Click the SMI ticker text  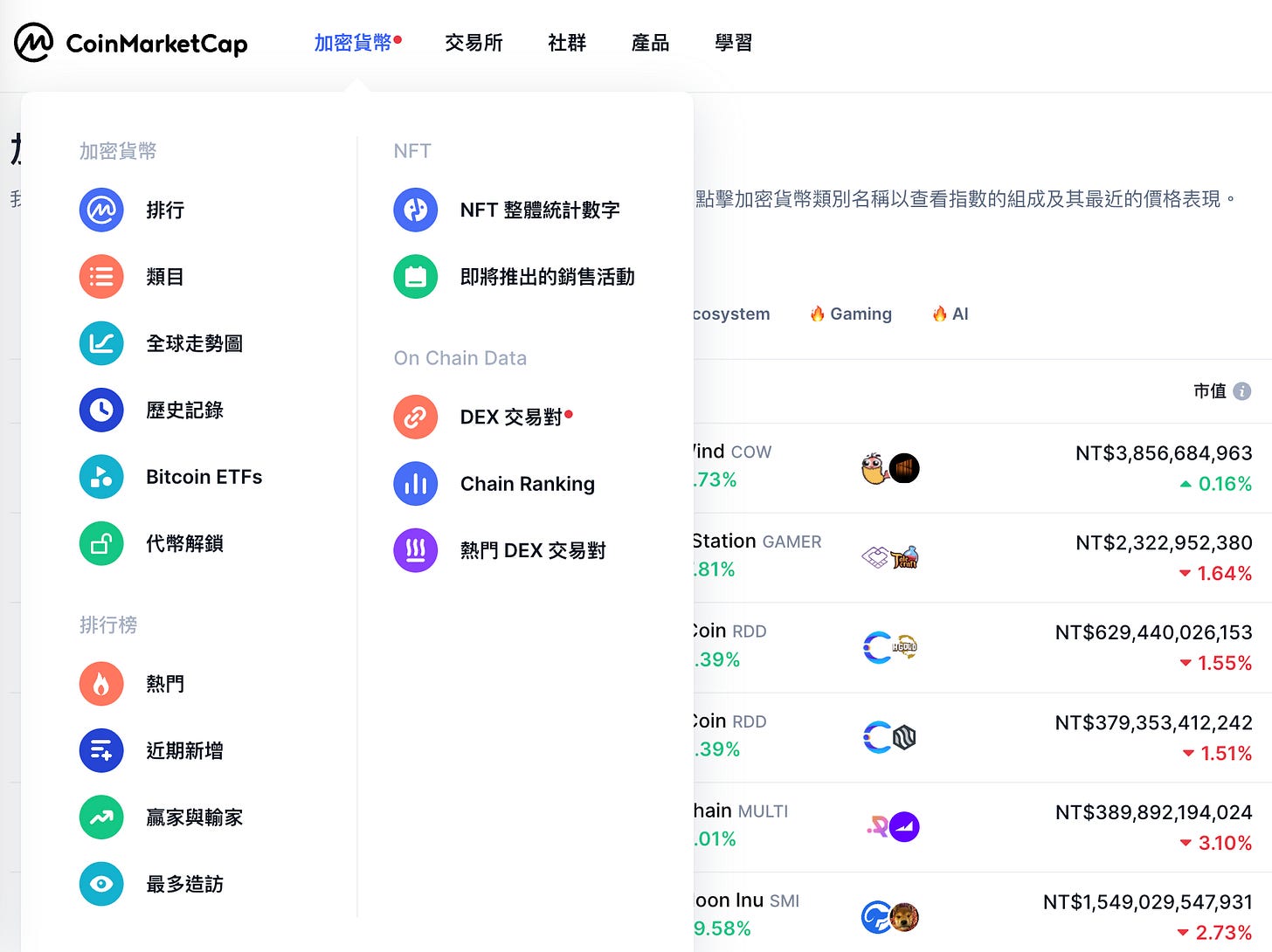pos(785,901)
